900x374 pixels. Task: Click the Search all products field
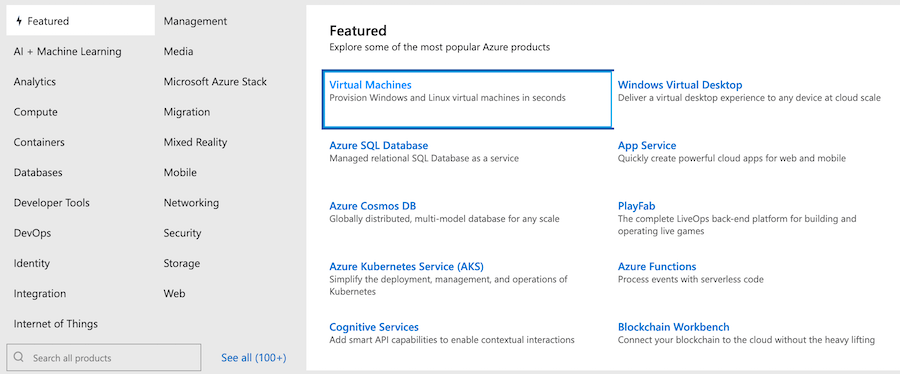tap(104, 357)
